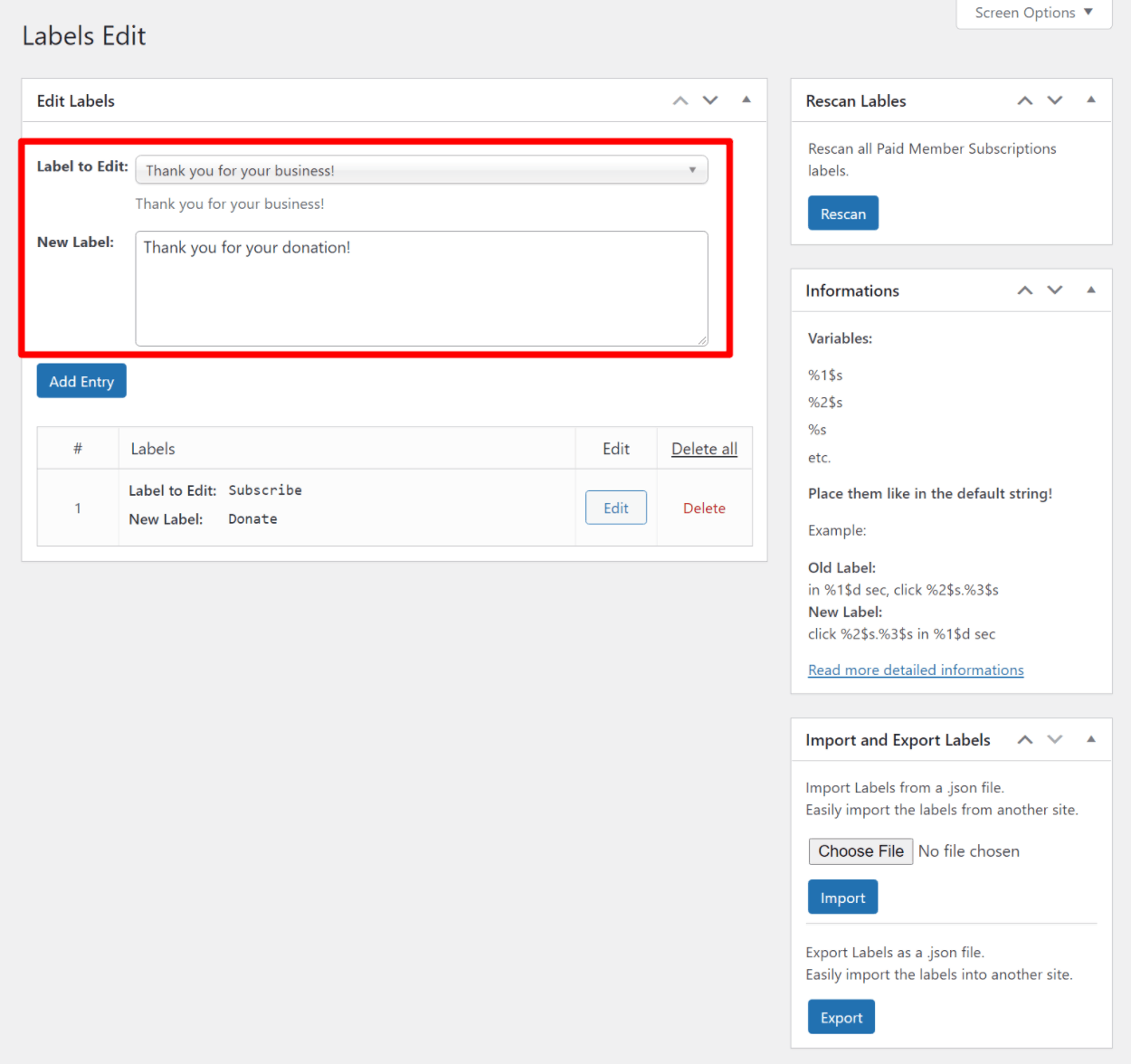This screenshot has width=1131, height=1064.
Task: Move the Informations panel up
Action: click(1025, 290)
